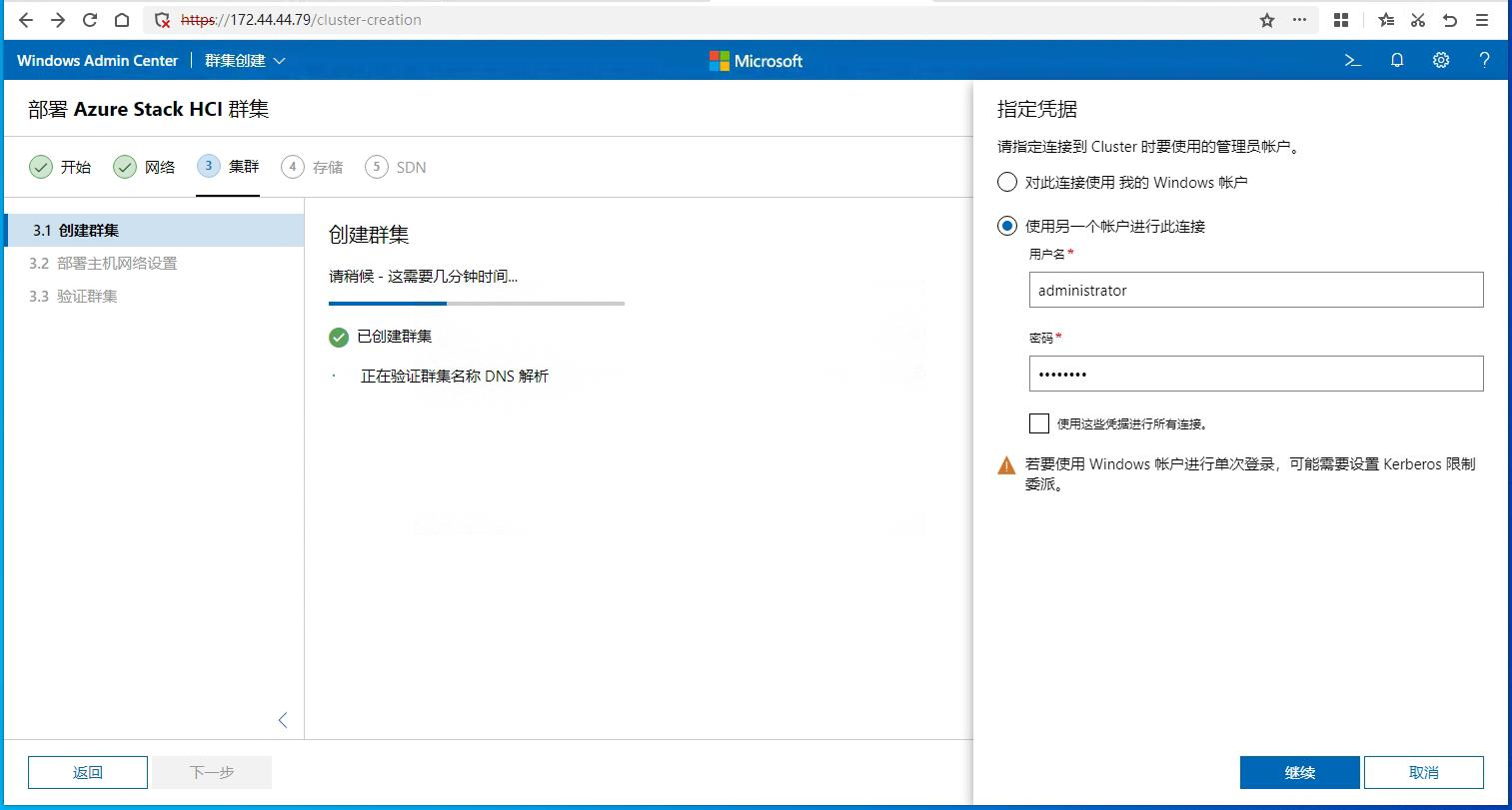Click the Microsoft logo
Screen dimensions: 1512x810
[x=756, y=61]
